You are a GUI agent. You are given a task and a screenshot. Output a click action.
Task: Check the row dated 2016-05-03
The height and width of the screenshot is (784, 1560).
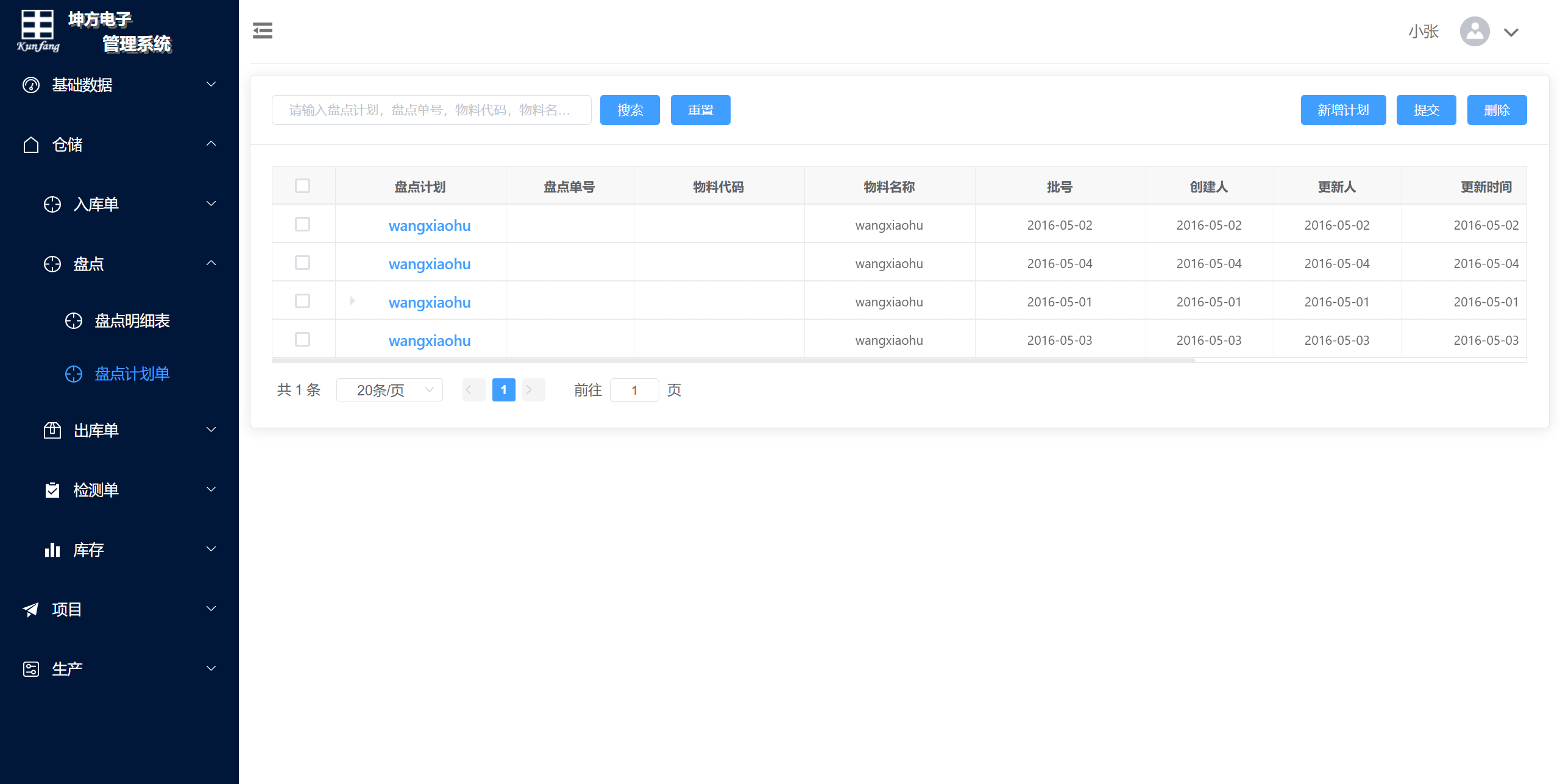[x=302, y=339]
